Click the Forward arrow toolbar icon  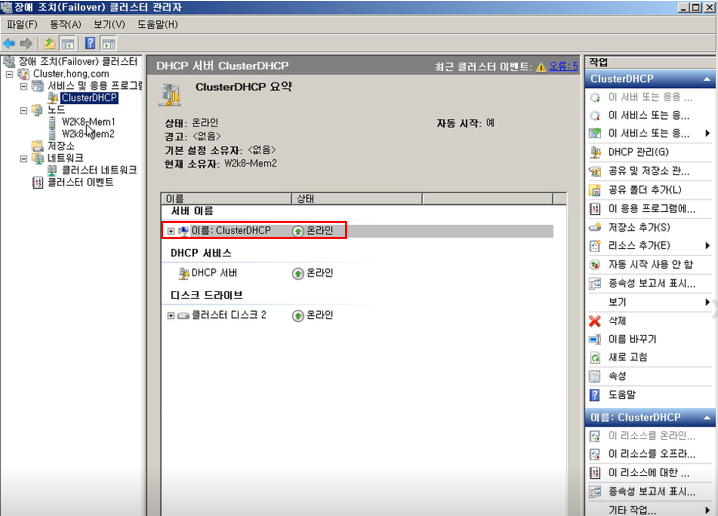(26, 43)
